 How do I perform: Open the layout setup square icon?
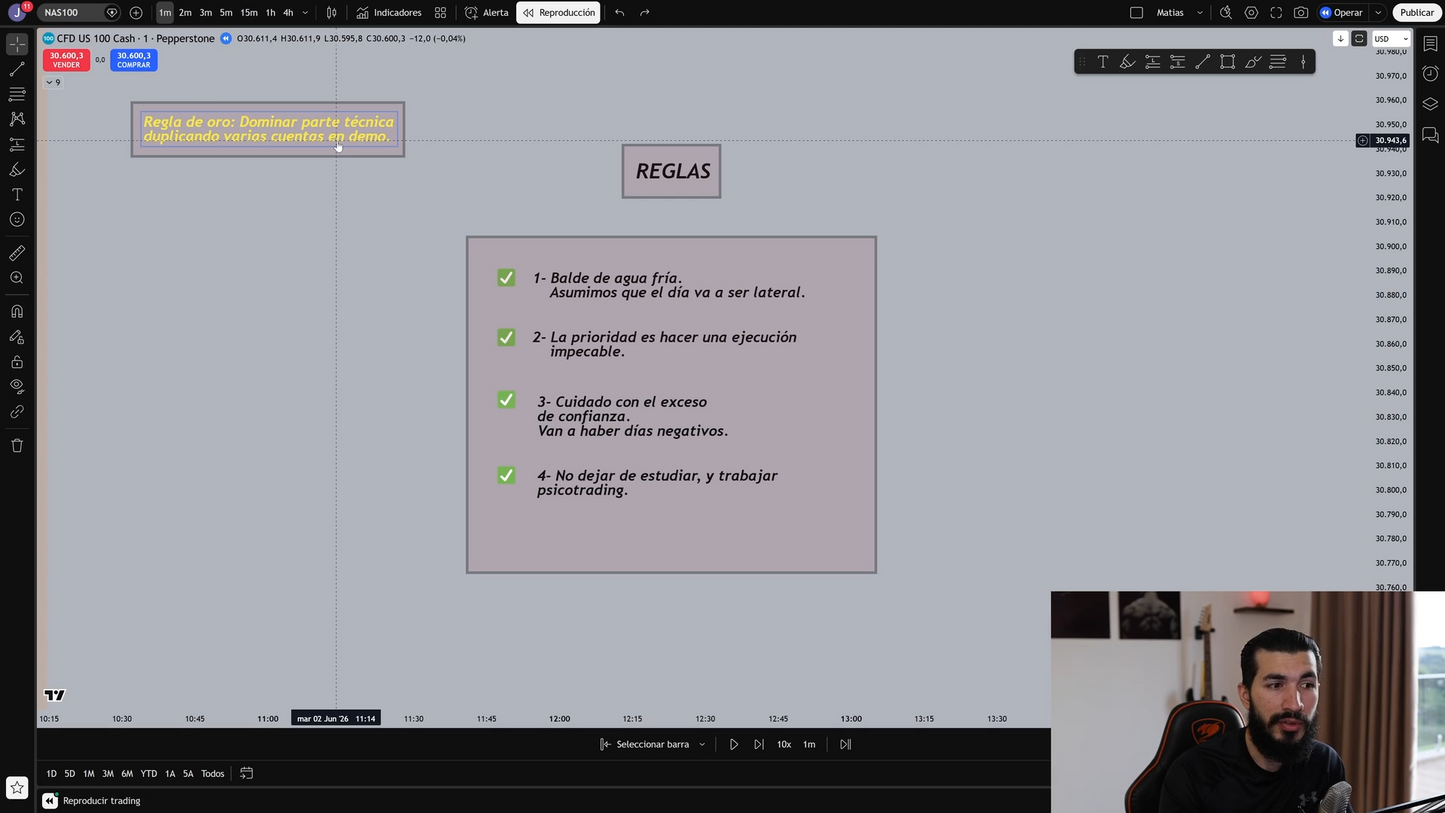click(x=1136, y=13)
